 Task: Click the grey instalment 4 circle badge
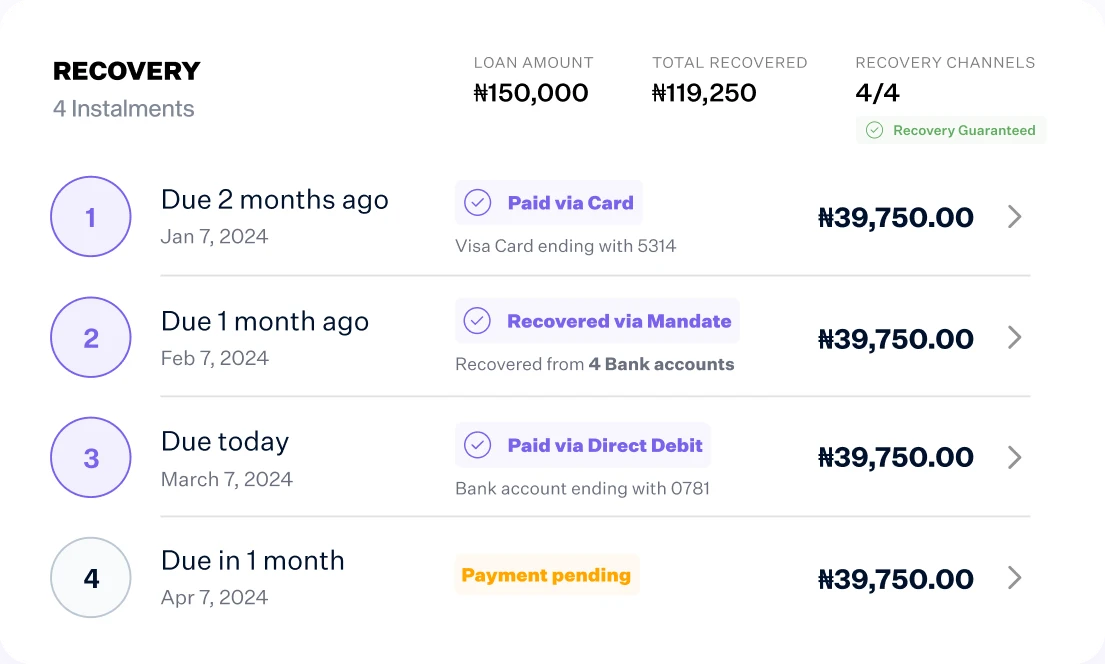point(91,578)
